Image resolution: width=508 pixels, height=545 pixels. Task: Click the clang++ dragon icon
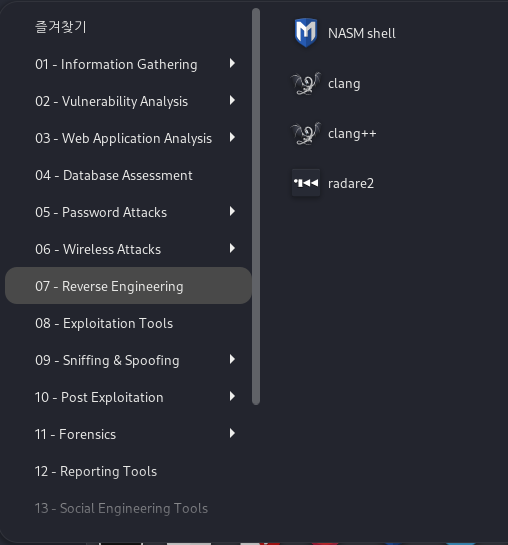click(x=306, y=133)
